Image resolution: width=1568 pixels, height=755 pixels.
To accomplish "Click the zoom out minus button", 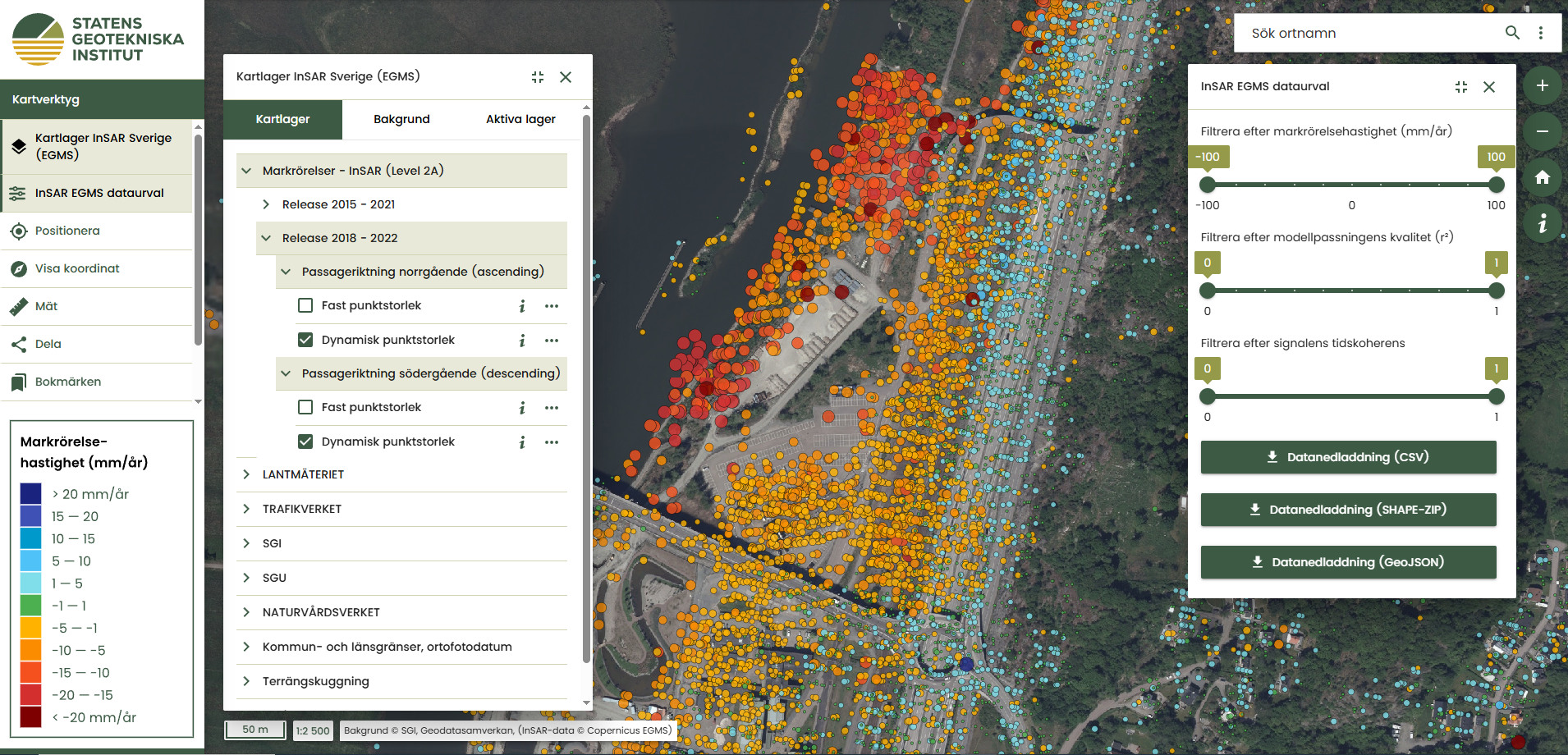I will 1542,132.
